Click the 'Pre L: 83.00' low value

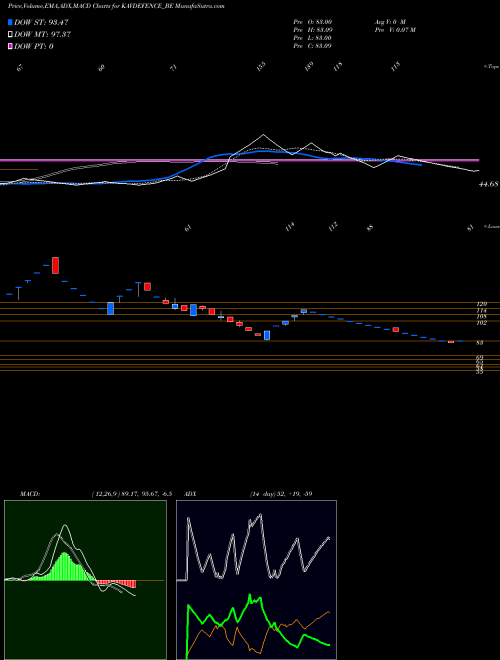313,38
